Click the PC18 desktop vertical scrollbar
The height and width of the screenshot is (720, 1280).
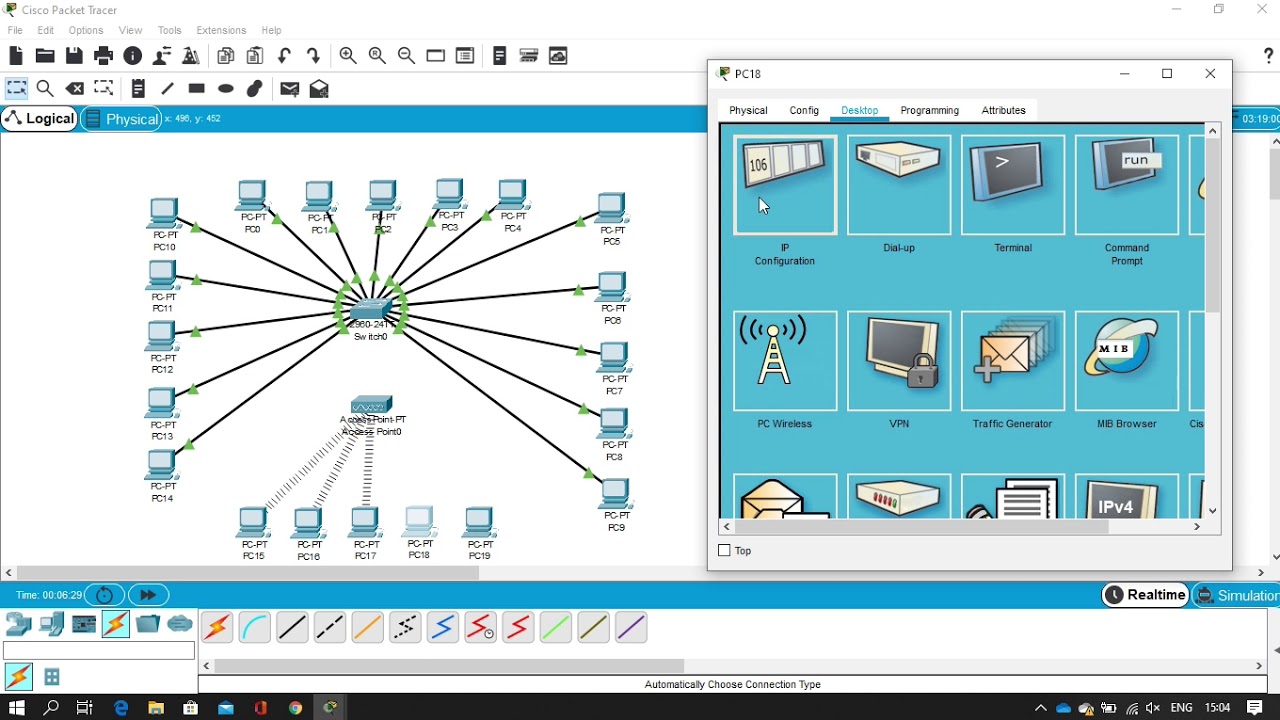tap(1213, 226)
